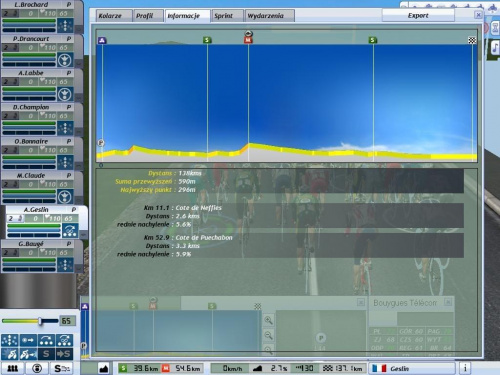Expand L.Brochard's rider card arrow
Viewport: 500px width, 375px height.
click(x=79, y=29)
